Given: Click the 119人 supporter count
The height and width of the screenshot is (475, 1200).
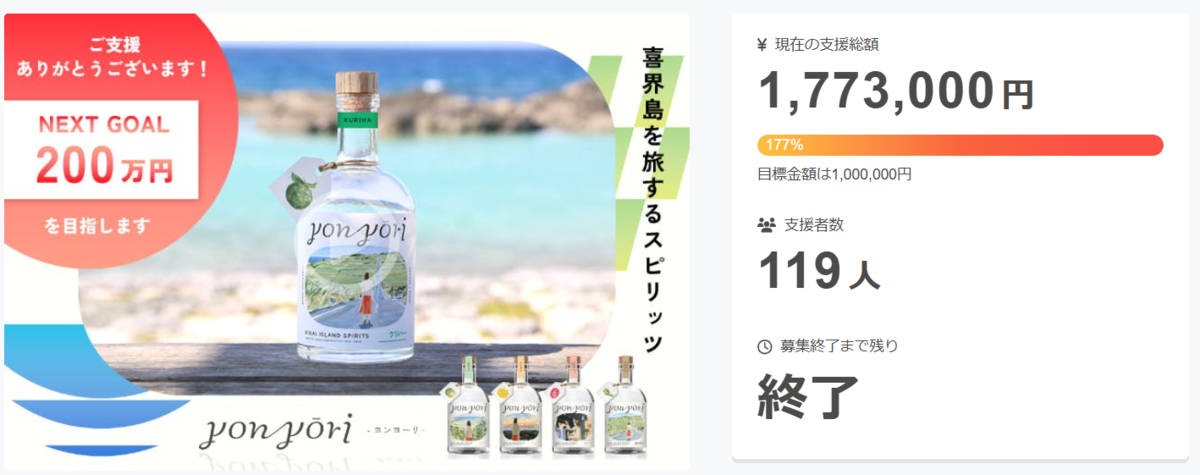Looking at the screenshot, I should point(819,270).
